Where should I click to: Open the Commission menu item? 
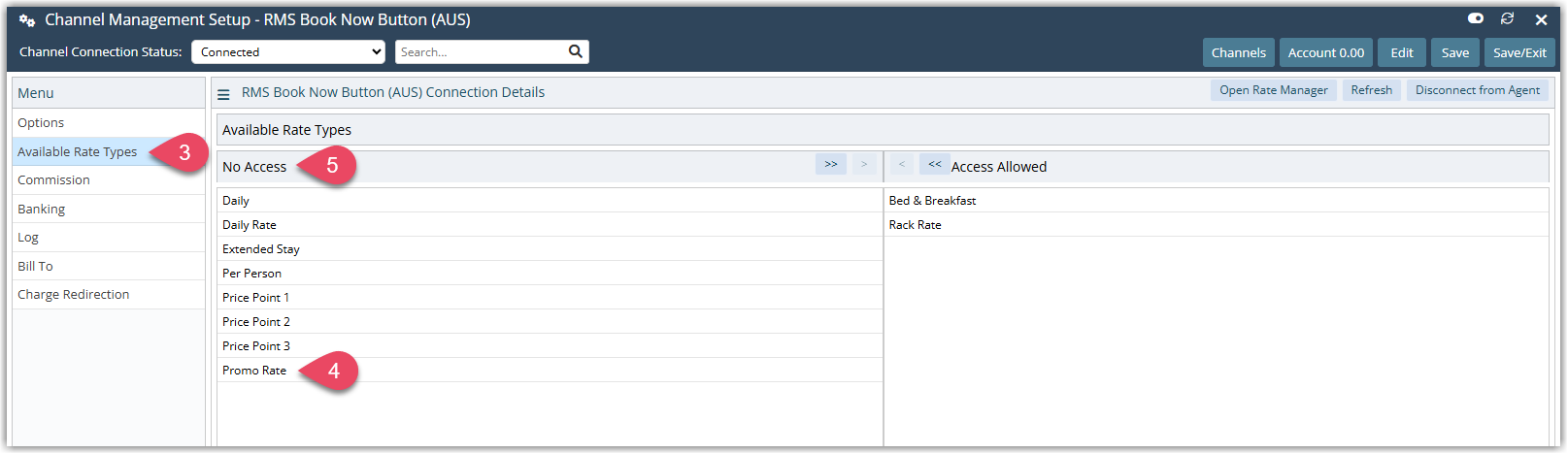click(109, 179)
